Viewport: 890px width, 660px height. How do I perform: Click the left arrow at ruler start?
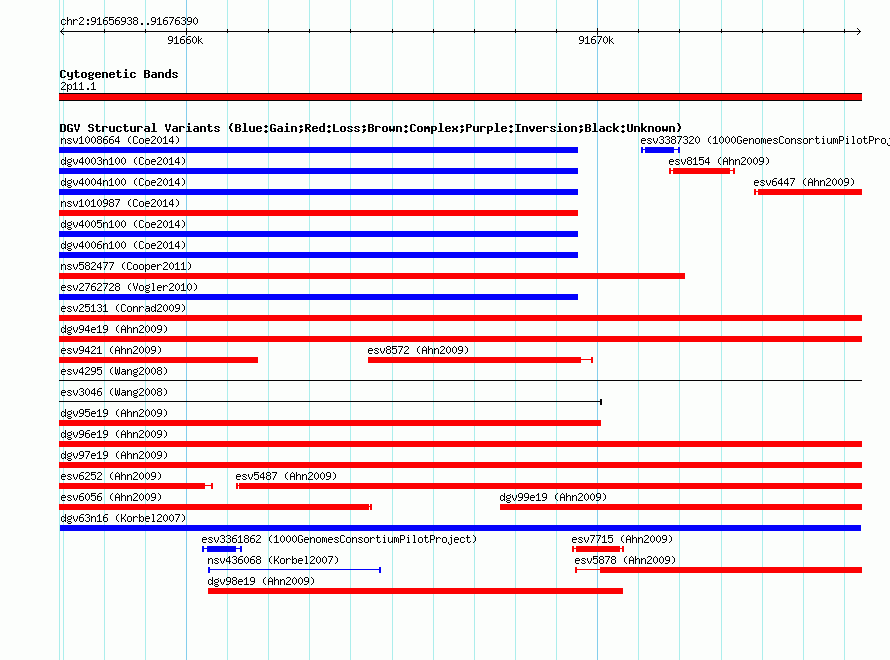62,32
